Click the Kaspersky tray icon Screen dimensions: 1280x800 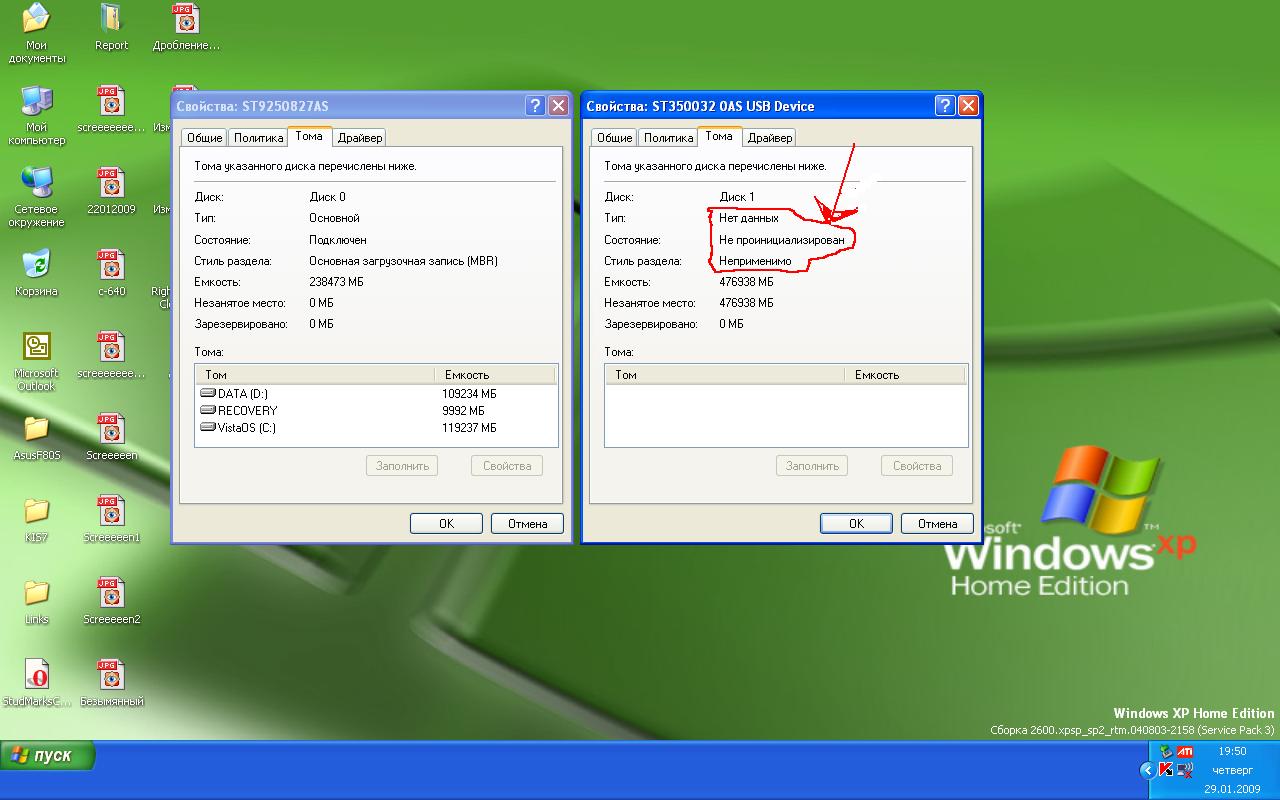pos(1166,770)
